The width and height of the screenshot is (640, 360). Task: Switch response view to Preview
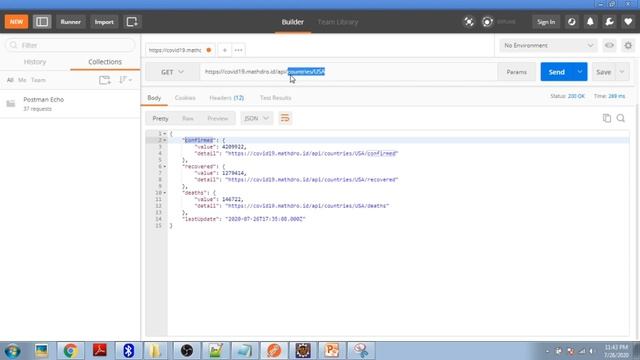point(218,118)
